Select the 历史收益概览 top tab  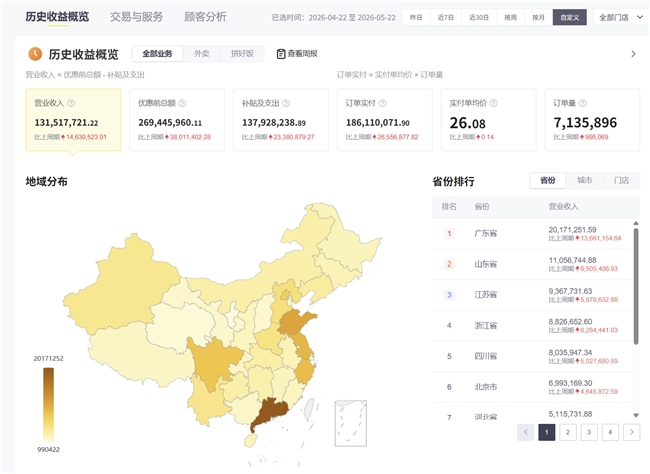click(57, 17)
